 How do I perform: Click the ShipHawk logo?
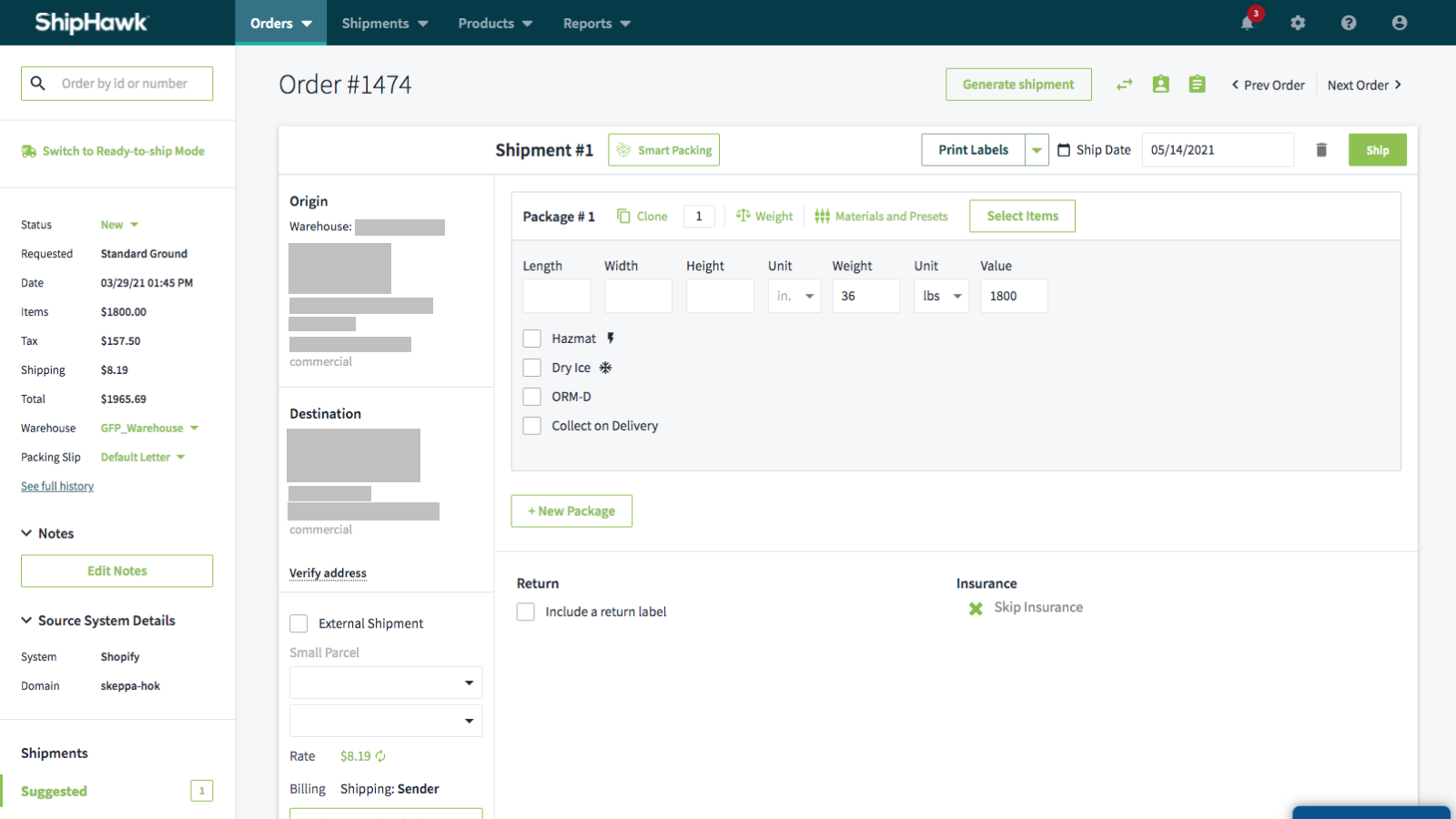[91, 23]
